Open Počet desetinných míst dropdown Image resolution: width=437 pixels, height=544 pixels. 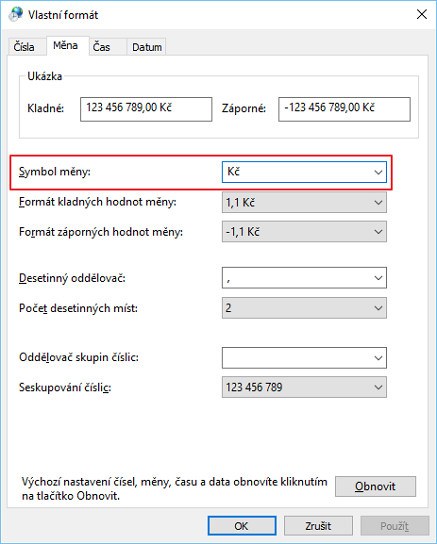(x=304, y=308)
